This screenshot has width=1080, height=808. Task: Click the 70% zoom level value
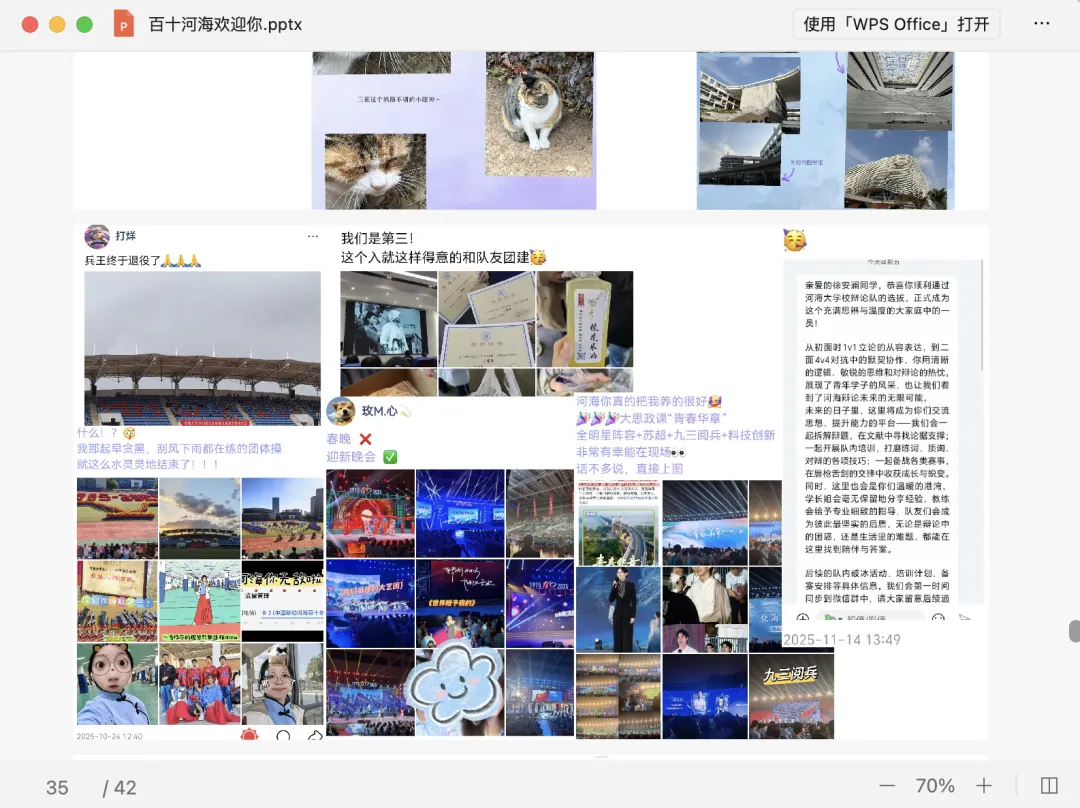pos(935,785)
